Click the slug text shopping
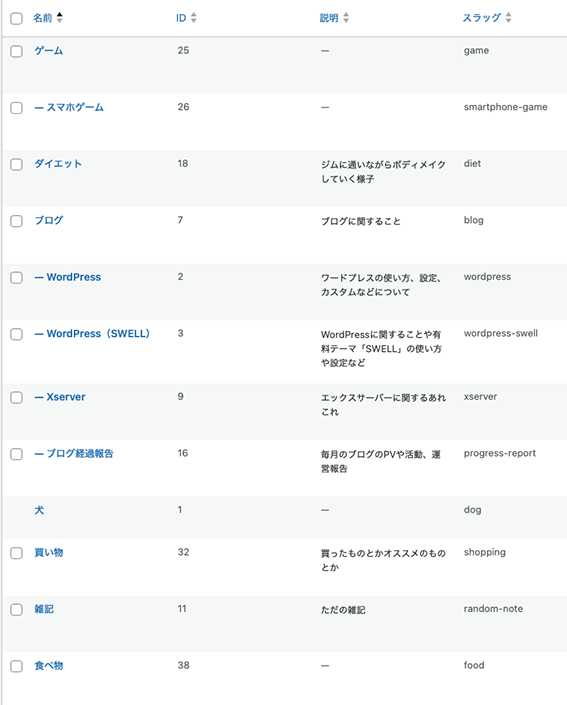This screenshot has height=705, width=567. pos(485,553)
